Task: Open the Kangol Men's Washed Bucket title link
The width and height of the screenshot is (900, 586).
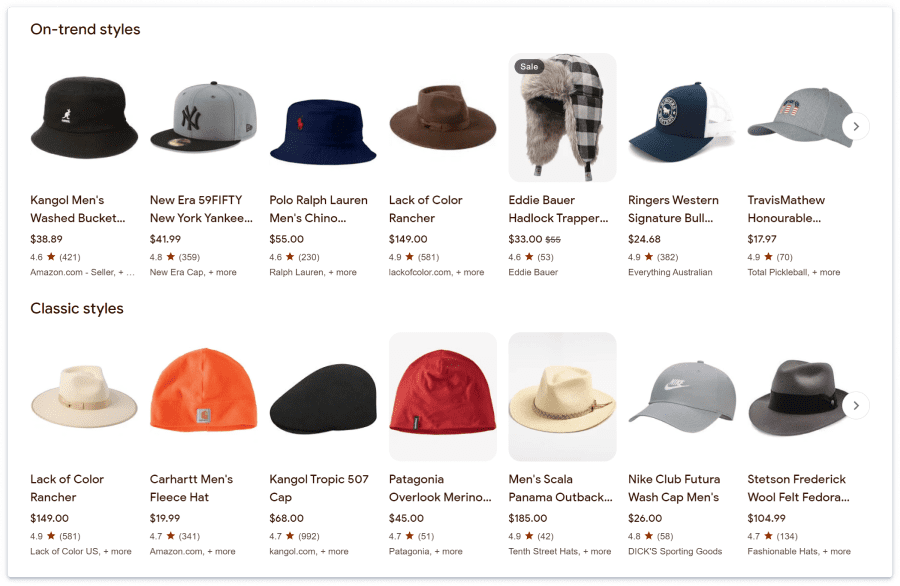Action: pos(77,209)
